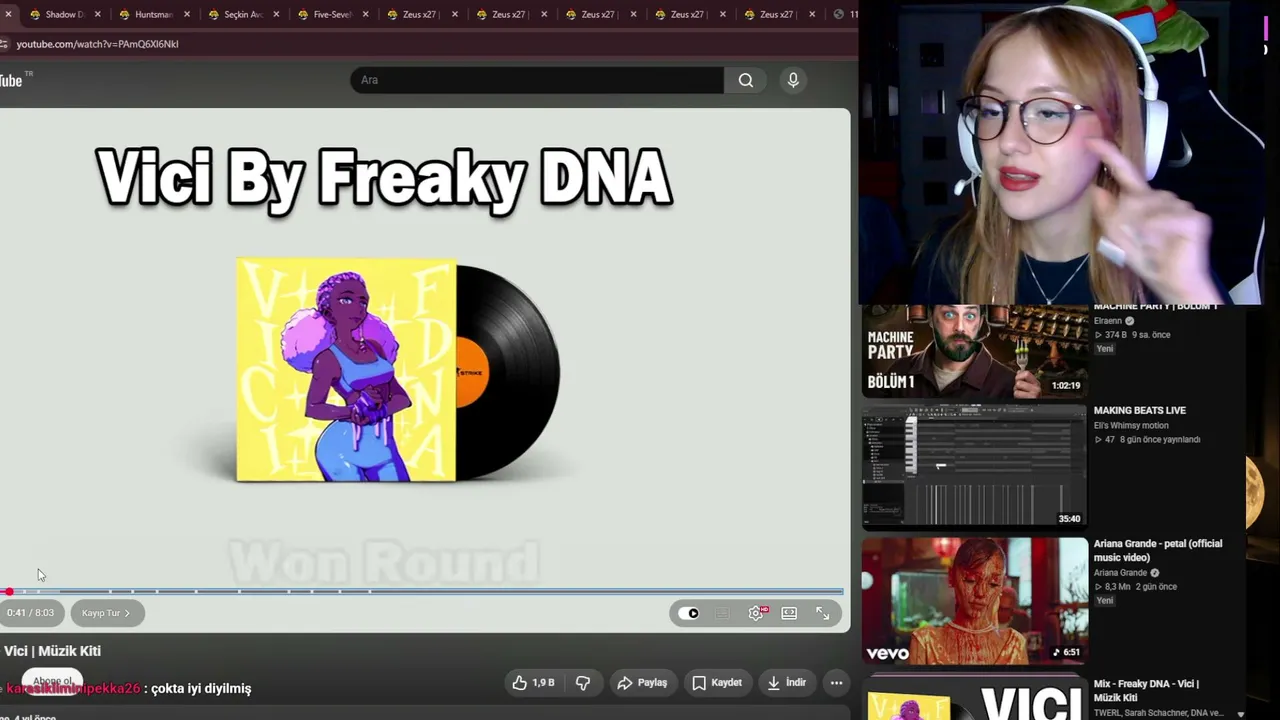The image size is (1280, 720).
Task: Open the MAKING BEATS LIVE thumbnail
Action: [975, 467]
